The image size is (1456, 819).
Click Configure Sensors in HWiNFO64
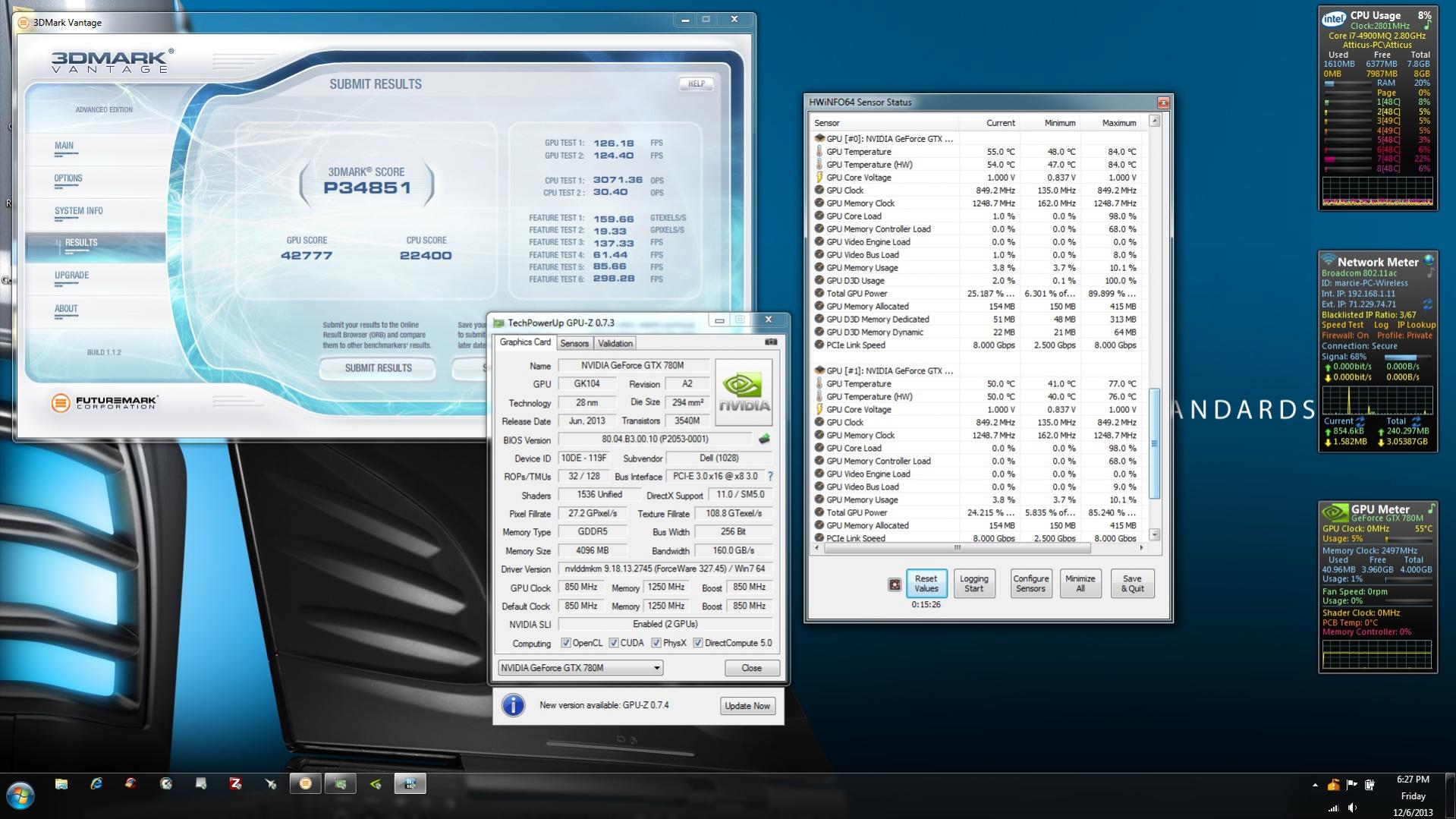(1030, 584)
